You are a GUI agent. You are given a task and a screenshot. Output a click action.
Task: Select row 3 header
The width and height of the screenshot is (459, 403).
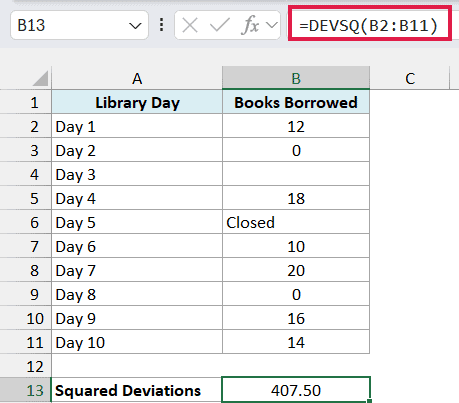[x=26, y=150]
